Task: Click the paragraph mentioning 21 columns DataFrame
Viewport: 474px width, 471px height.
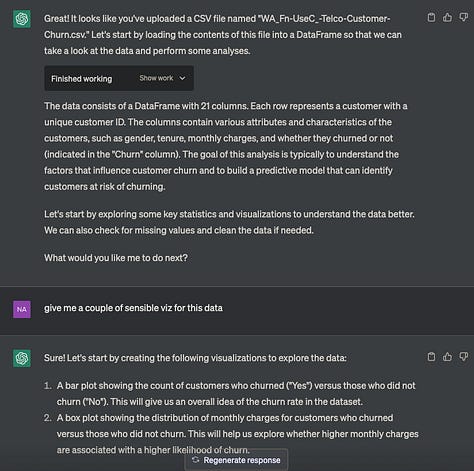Action: (226, 146)
